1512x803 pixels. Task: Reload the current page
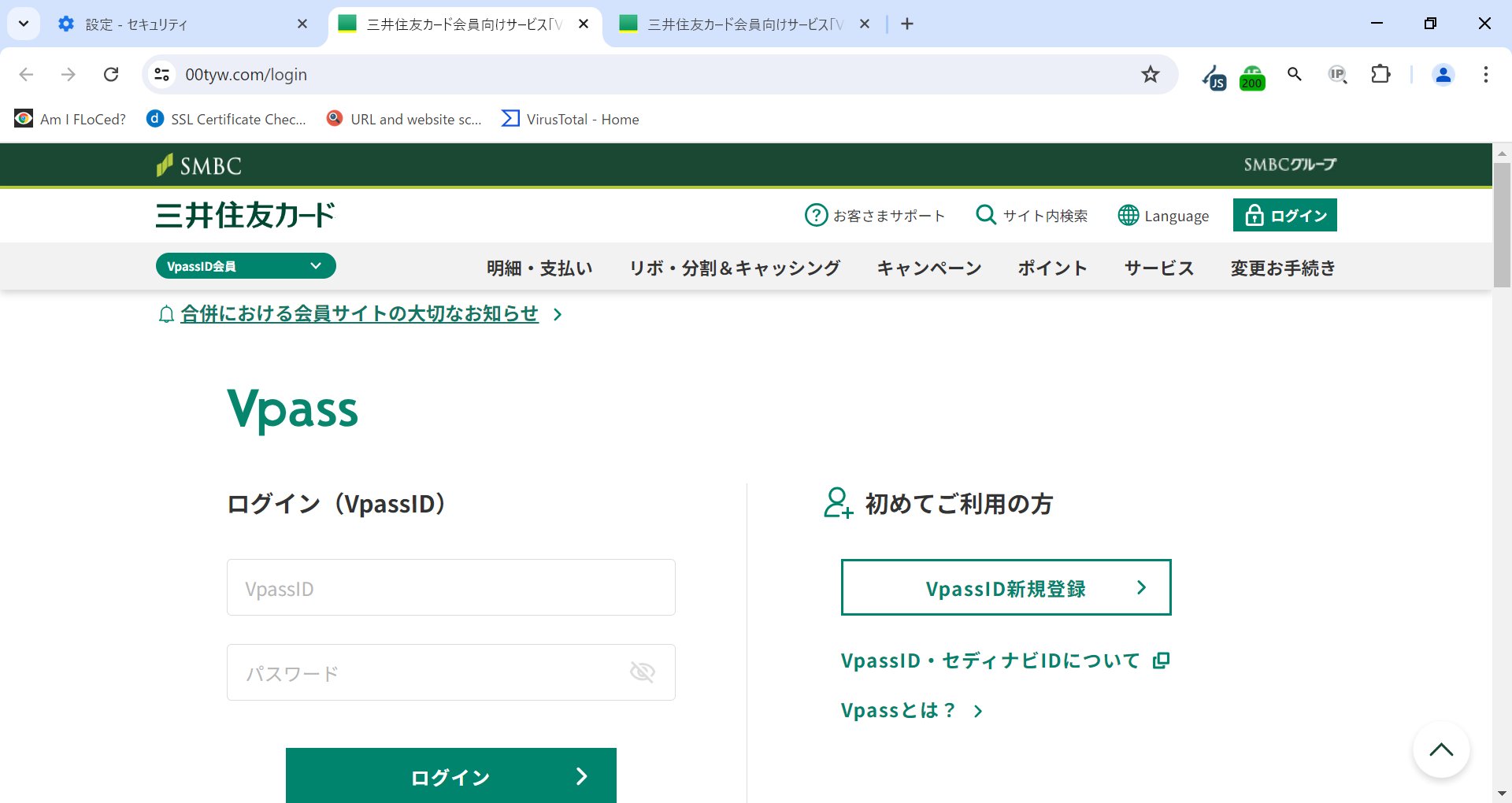tap(111, 74)
